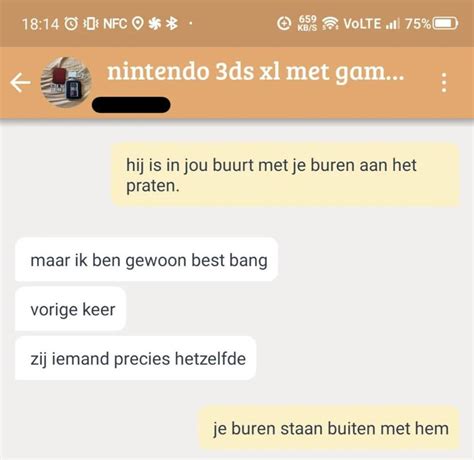
Task: Tap the NFC status indicator
Action: [x=115, y=24]
